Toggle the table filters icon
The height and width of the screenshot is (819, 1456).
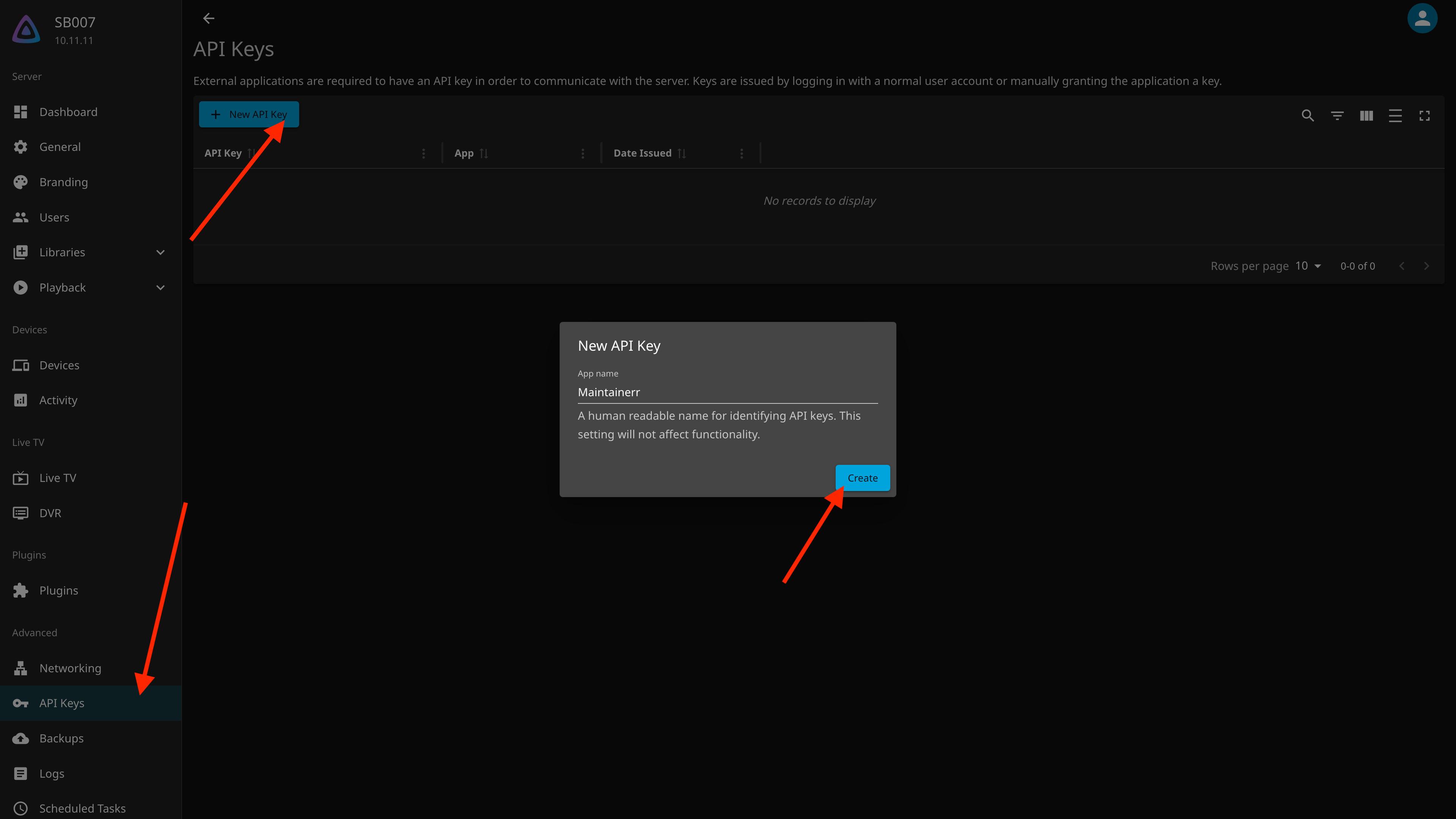(x=1337, y=116)
